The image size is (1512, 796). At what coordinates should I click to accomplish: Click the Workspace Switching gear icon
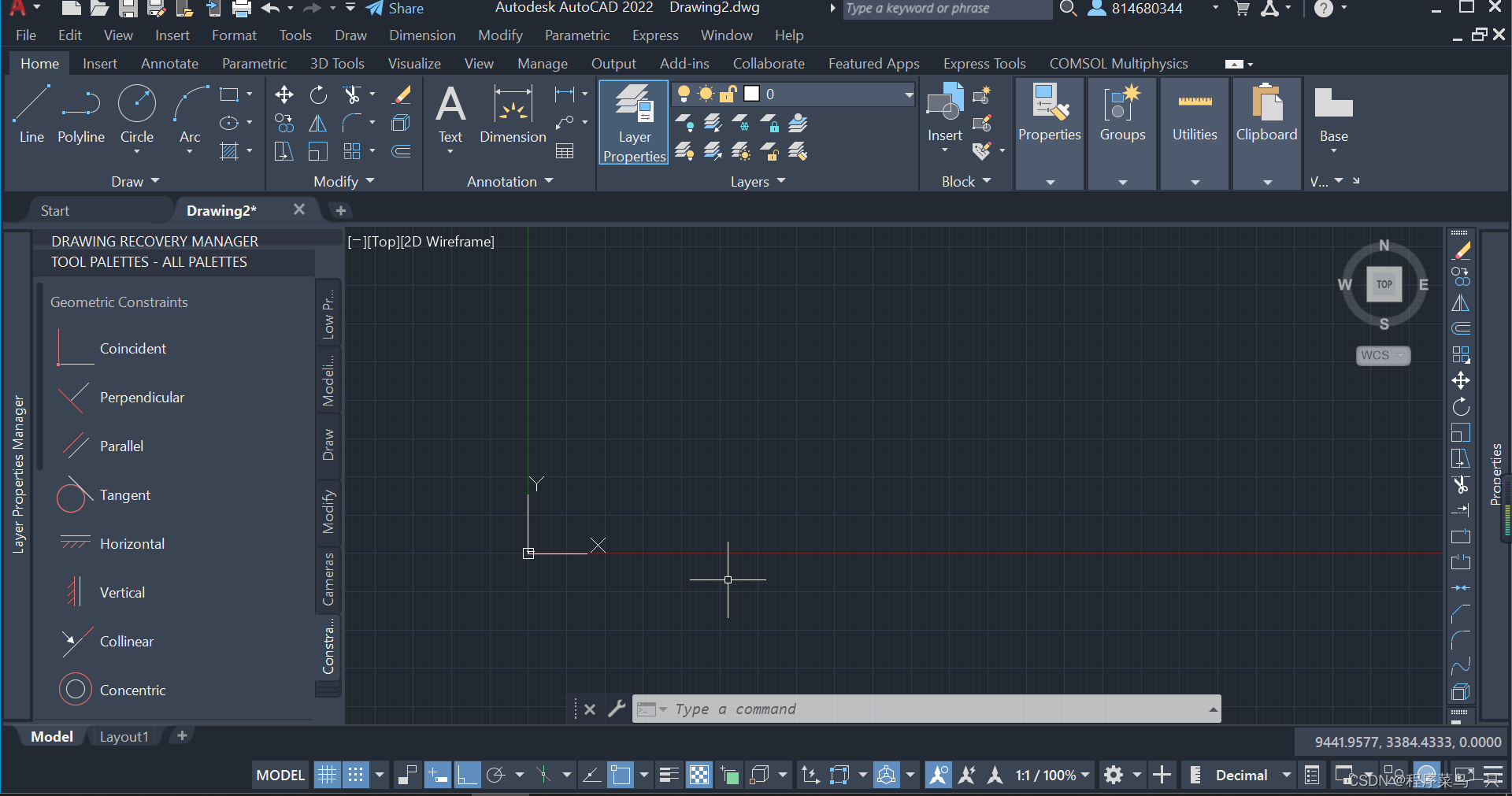[x=1114, y=776]
